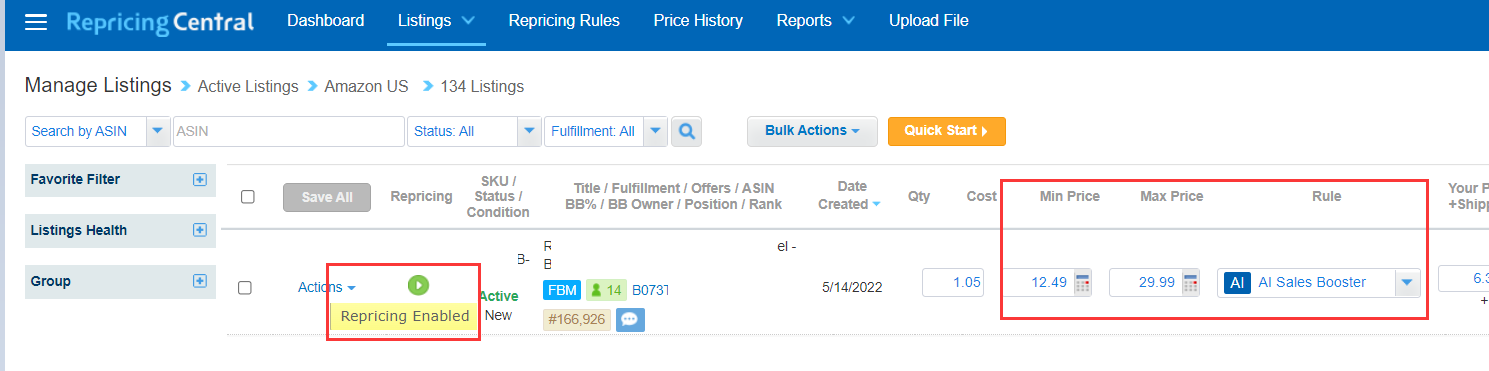Image resolution: width=1489 pixels, height=371 pixels.
Task: Open the Bulk Actions menu button
Action: [812, 131]
